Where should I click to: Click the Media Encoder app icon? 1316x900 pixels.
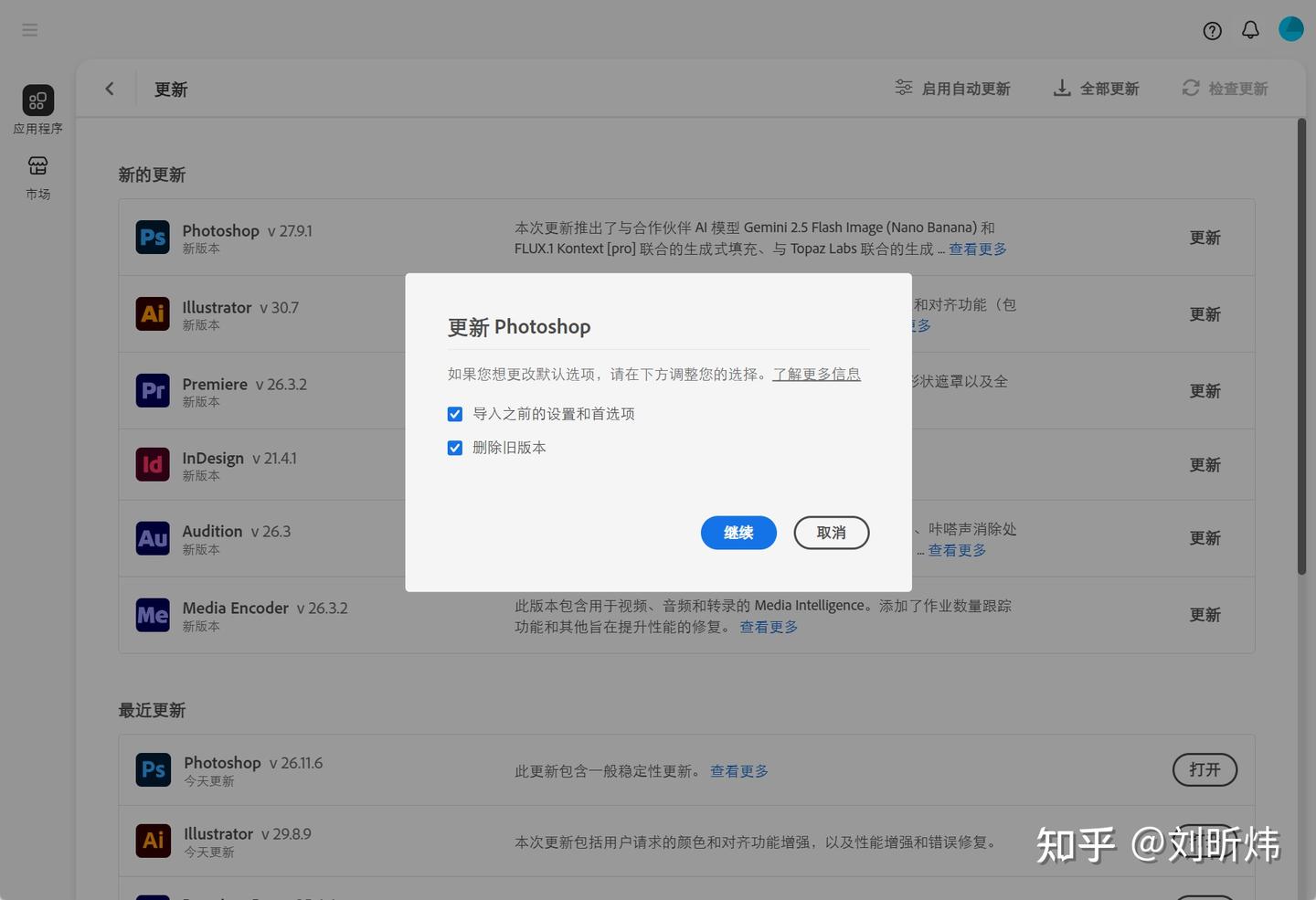click(x=153, y=616)
